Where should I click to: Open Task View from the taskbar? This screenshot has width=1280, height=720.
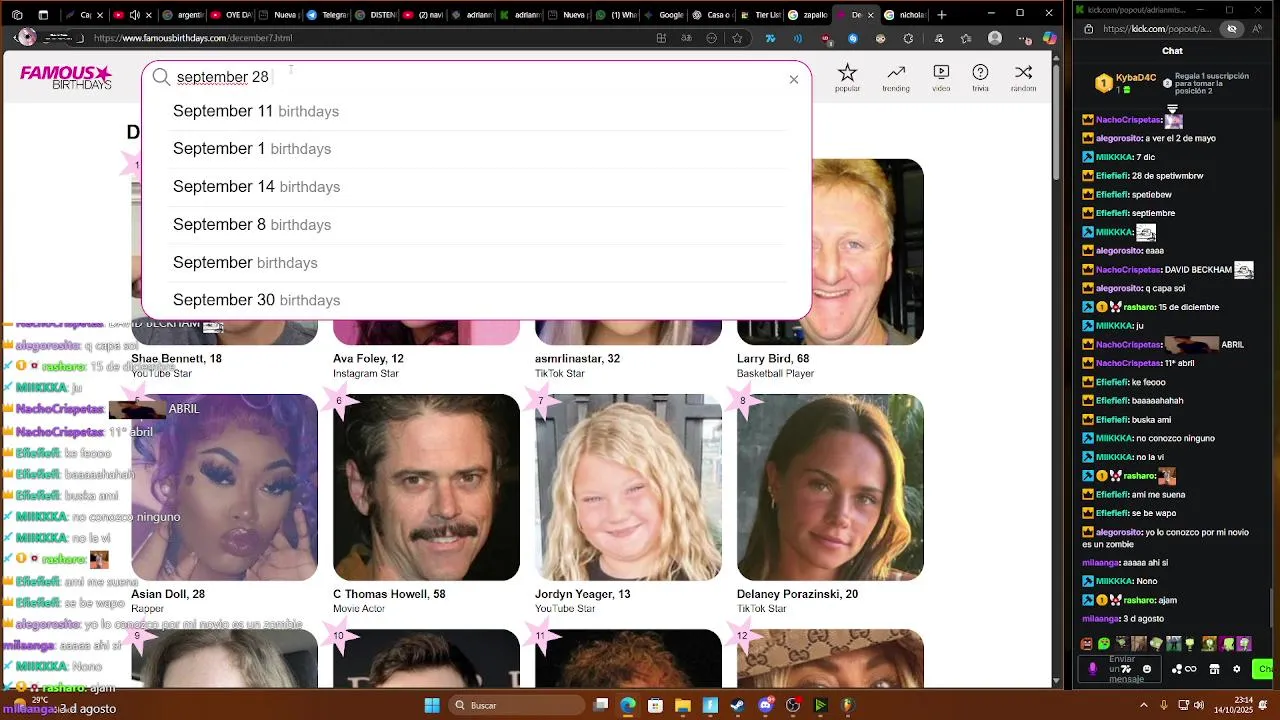[x=601, y=705]
